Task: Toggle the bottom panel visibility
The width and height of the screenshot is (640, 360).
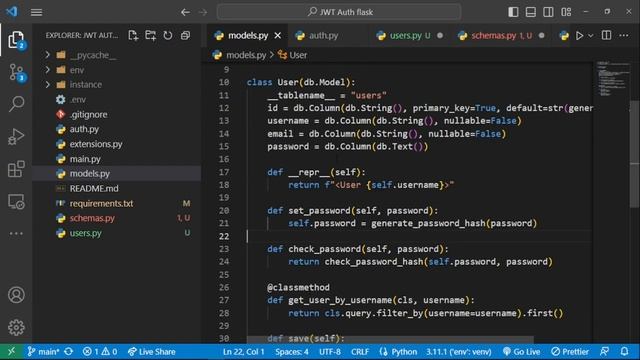Action: pyautogui.click(x=531, y=12)
